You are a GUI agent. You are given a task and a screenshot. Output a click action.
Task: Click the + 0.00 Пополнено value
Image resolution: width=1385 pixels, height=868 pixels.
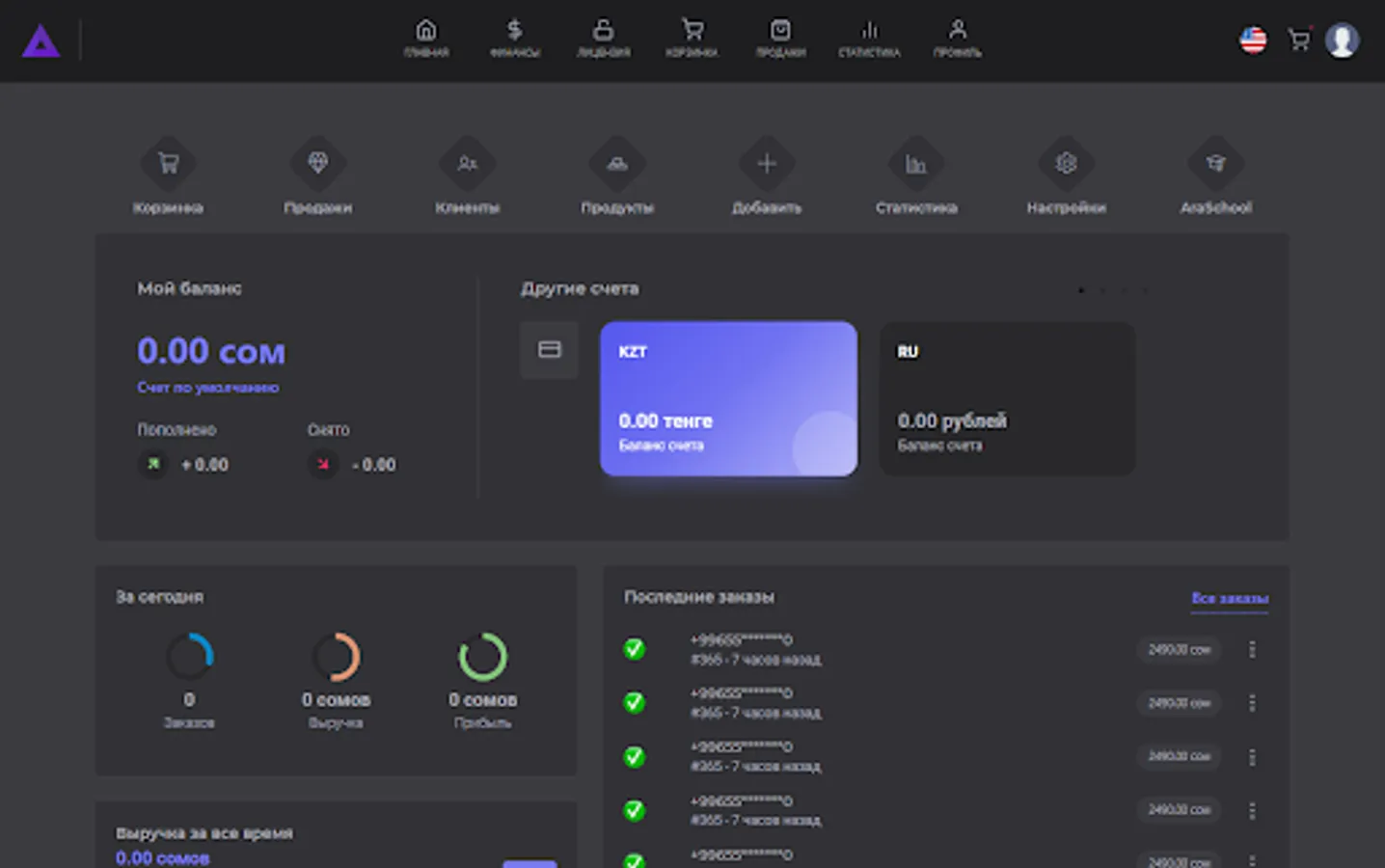click(204, 465)
